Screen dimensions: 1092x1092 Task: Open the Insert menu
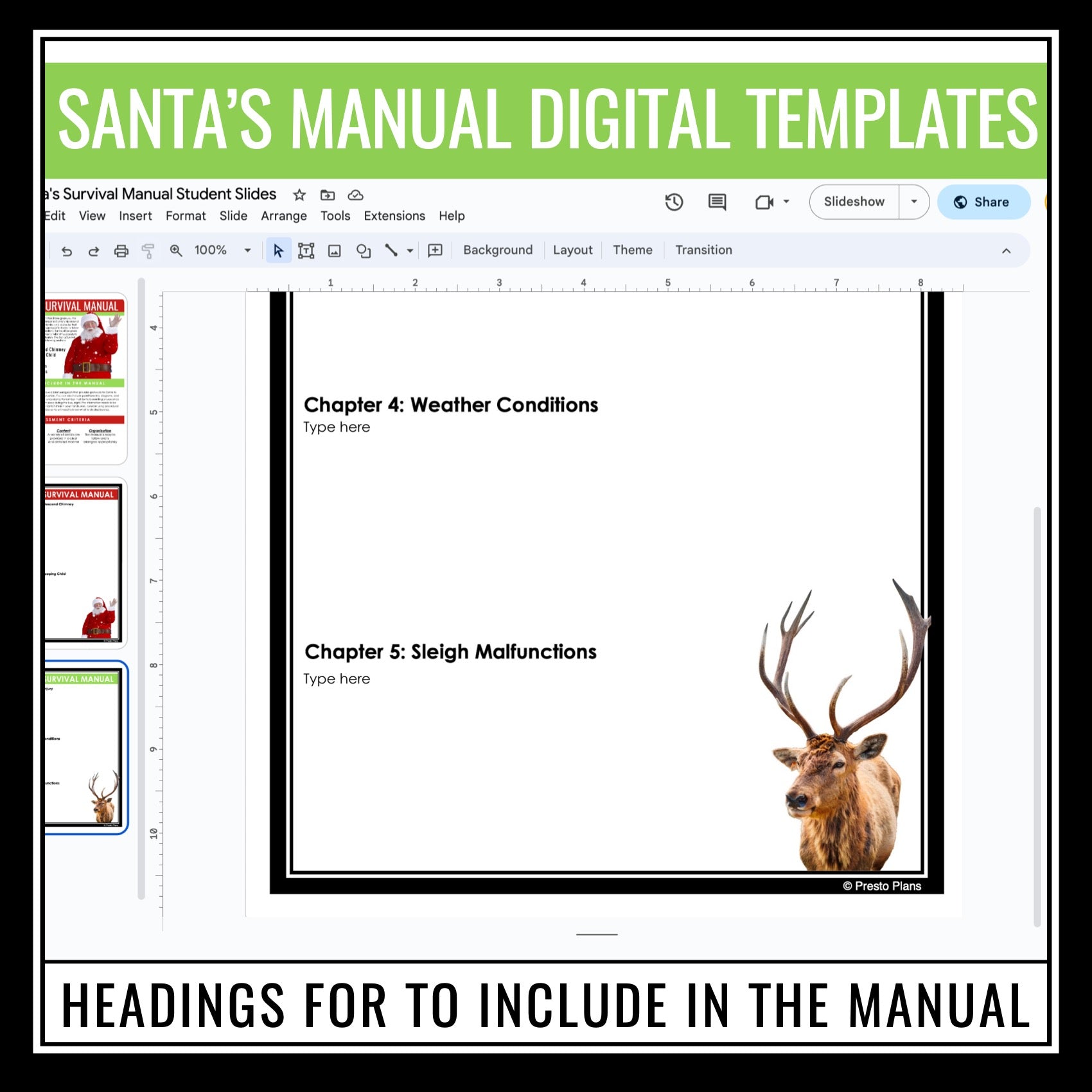tap(136, 216)
